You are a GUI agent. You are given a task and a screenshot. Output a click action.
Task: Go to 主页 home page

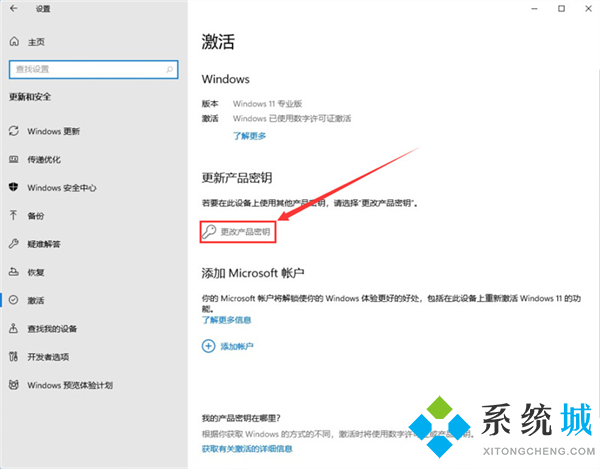pos(36,42)
